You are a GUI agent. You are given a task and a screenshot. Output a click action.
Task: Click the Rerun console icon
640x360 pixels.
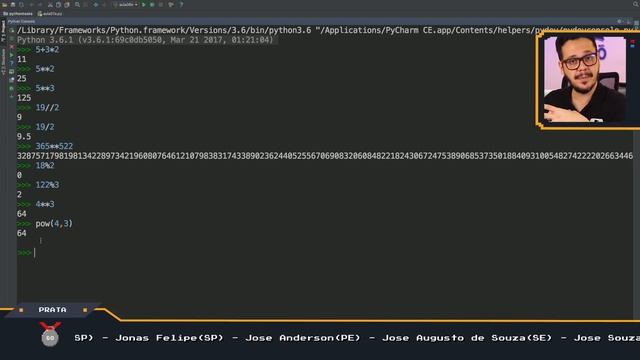(11, 30)
